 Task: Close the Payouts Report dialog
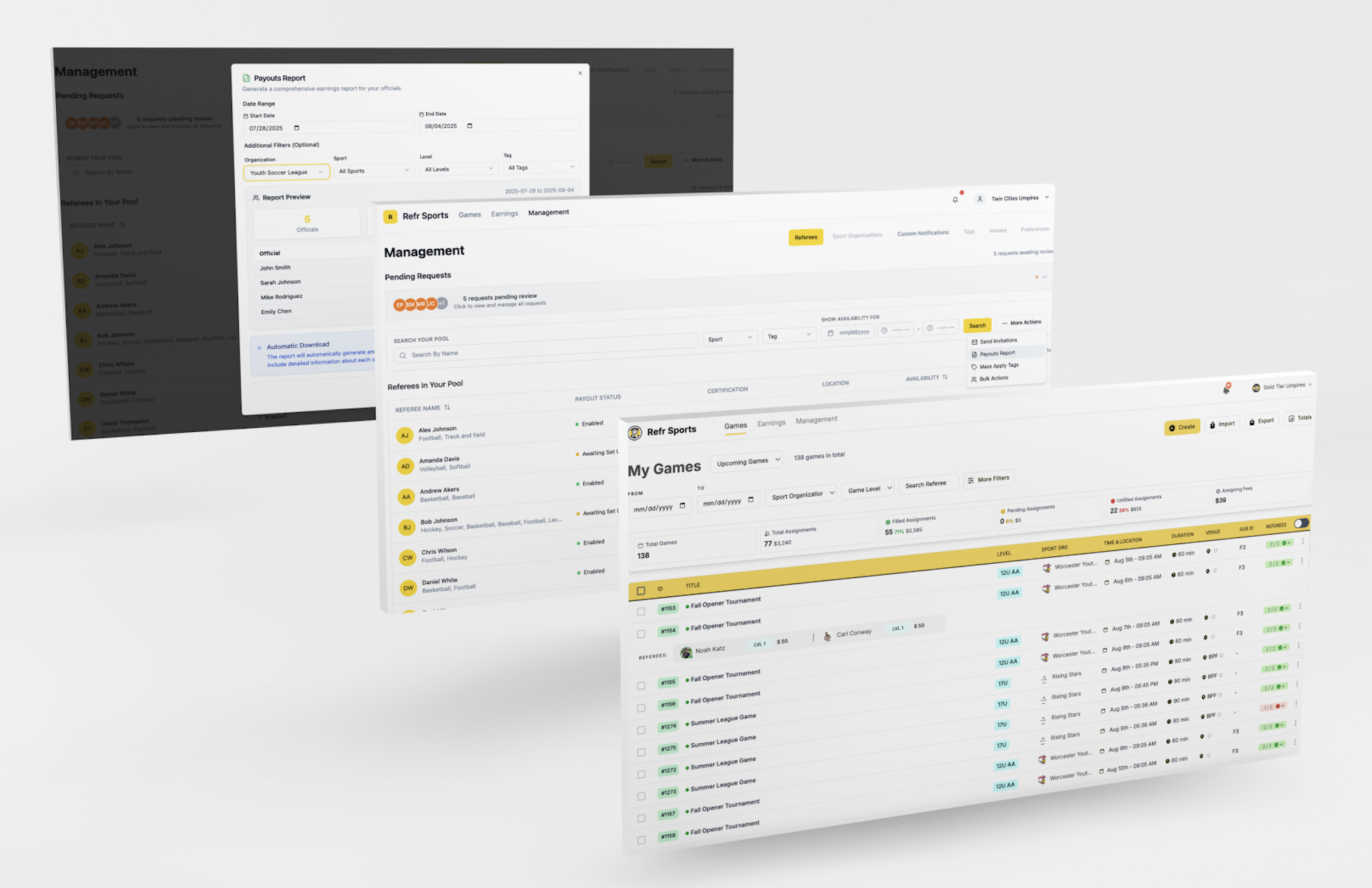pyautogui.click(x=580, y=73)
